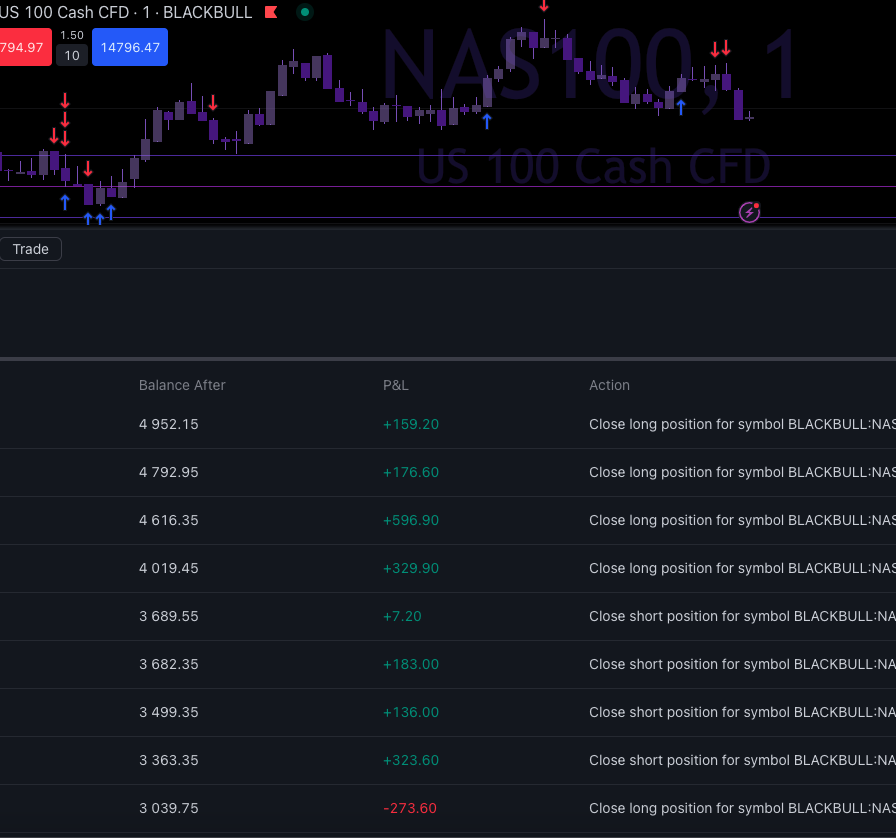Select the green +596.90 profit entry

point(410,520)
